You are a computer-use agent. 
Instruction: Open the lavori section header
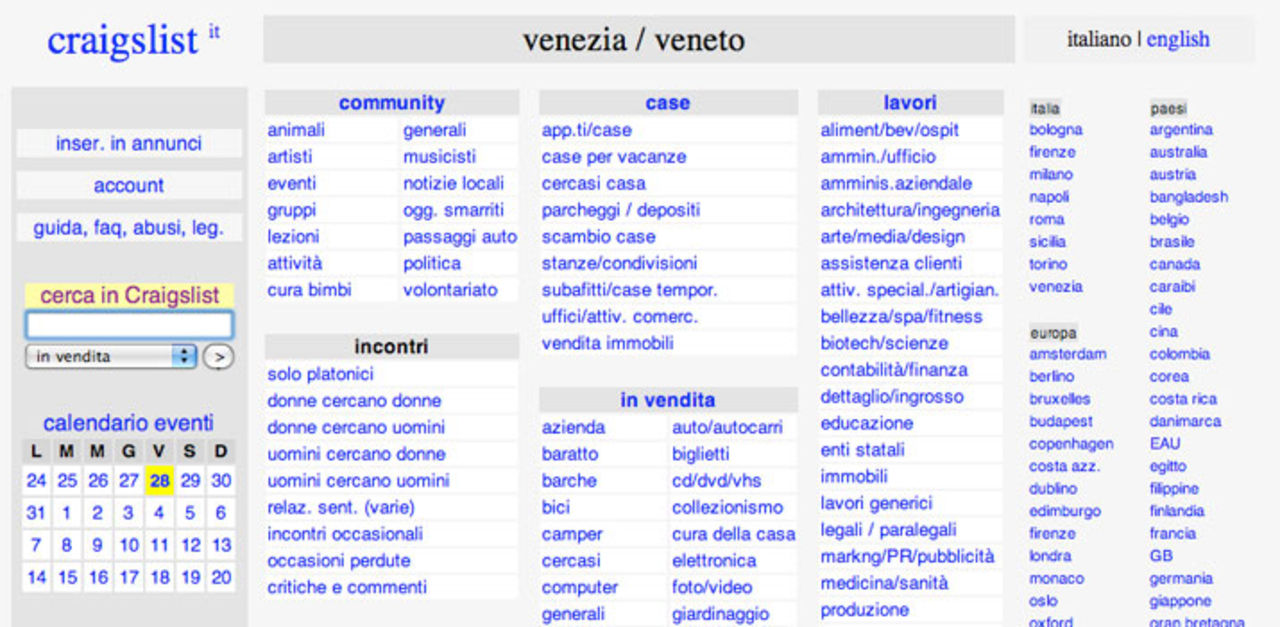(x=910, y=103)
